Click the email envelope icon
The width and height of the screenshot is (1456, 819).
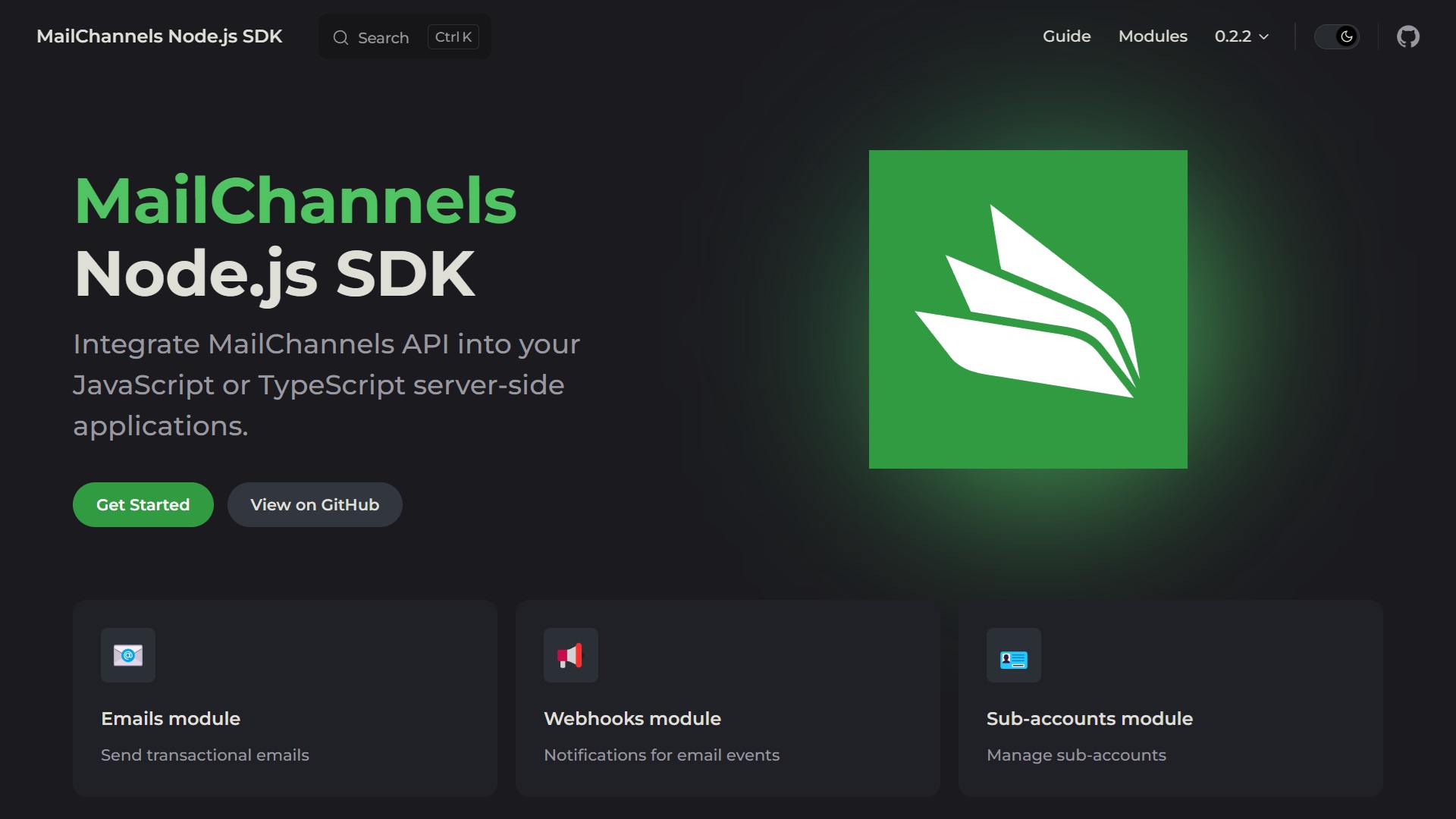pos(128,655)
